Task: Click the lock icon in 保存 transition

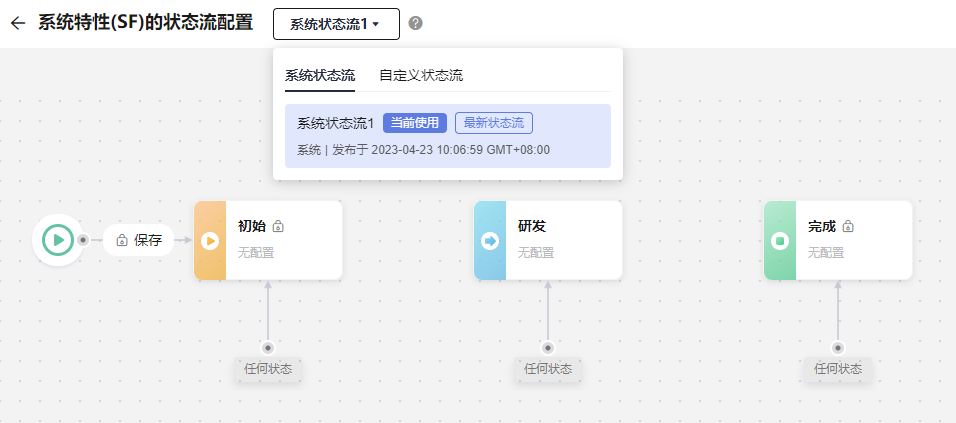Action: 122,240
